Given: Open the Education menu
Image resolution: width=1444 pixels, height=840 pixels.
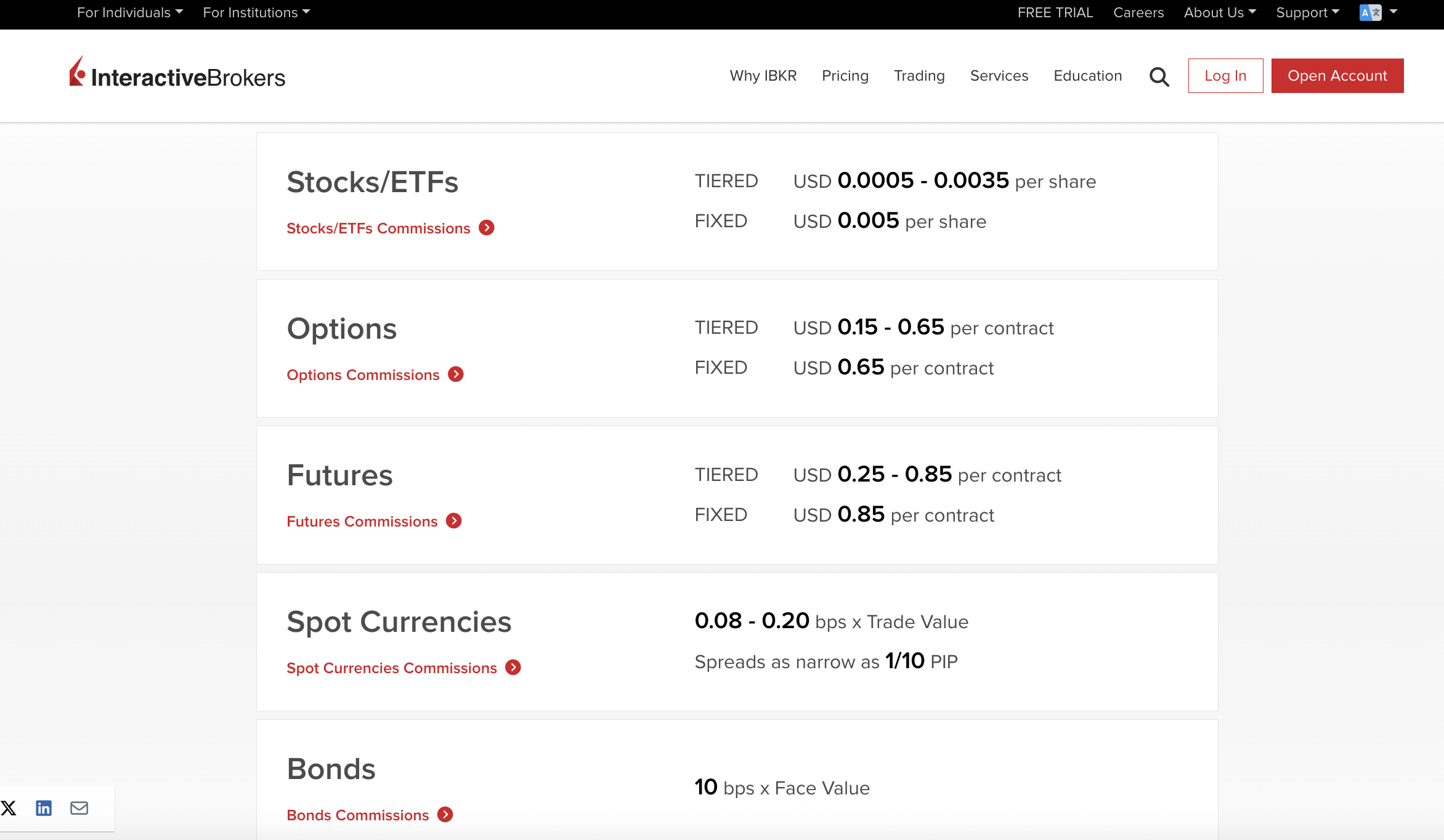Looking at the screenshot, I should click(1088, 76).
